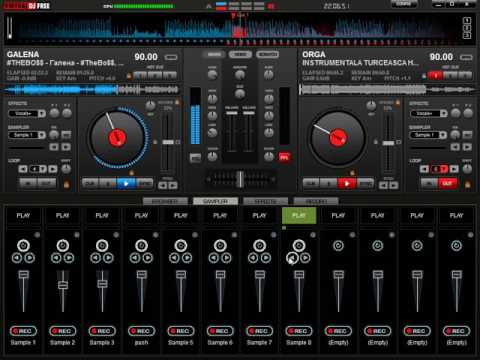Screen dimensions: 480x360
Task: Select the VIDEO tab in center panel
Action: click(240, 54)
